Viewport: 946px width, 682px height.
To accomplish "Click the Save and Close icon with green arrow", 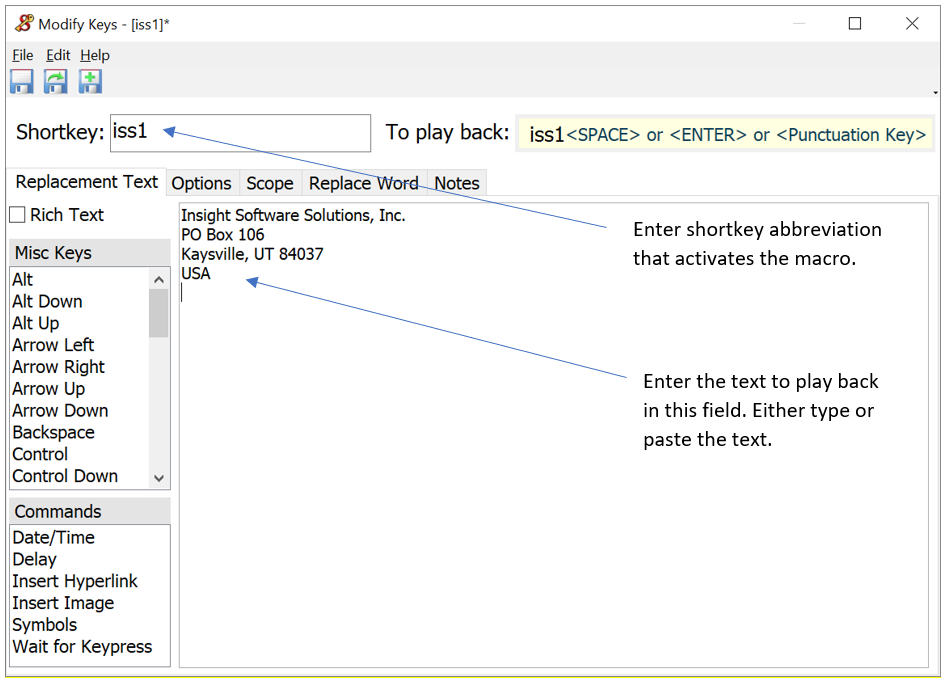I will click(x=56, y=81).
